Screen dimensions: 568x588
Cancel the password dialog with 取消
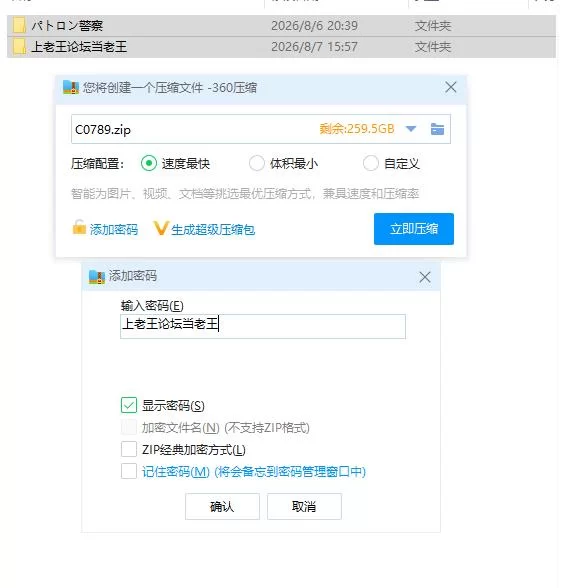304,506
